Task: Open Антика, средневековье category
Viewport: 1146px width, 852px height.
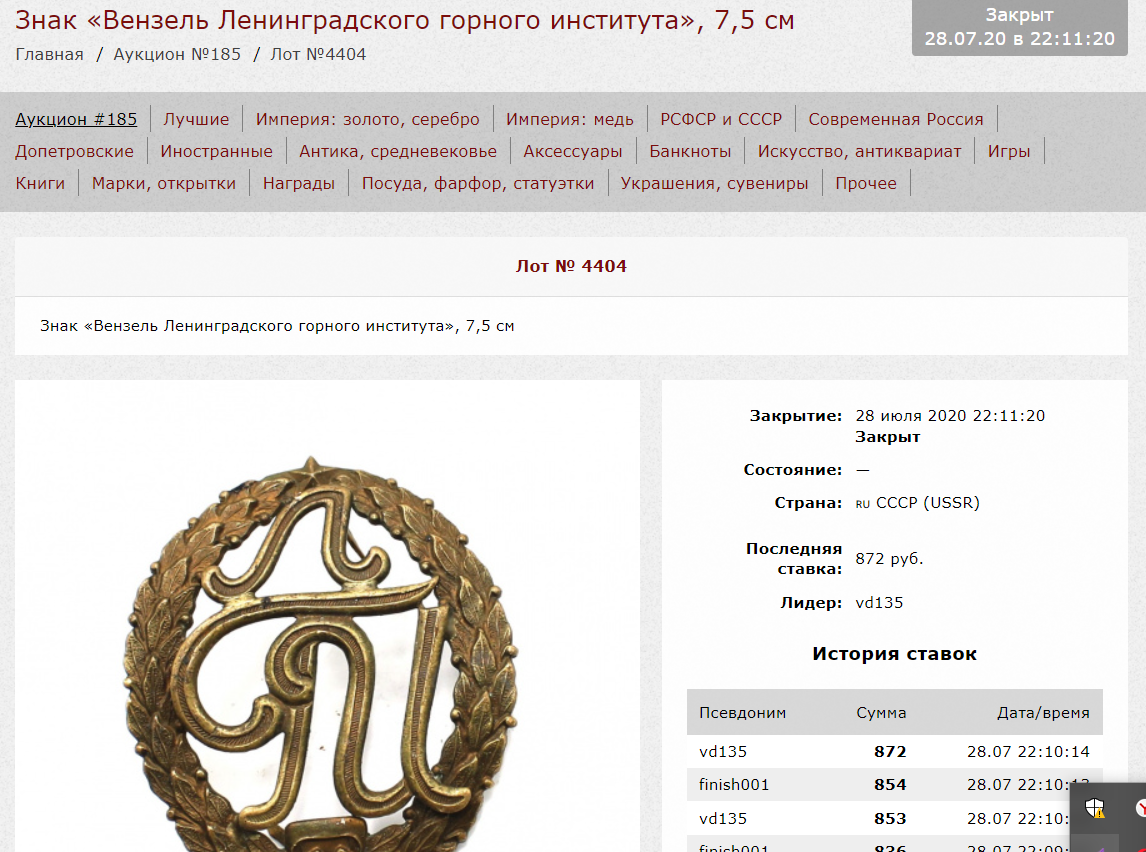Action: coord(398,151)
